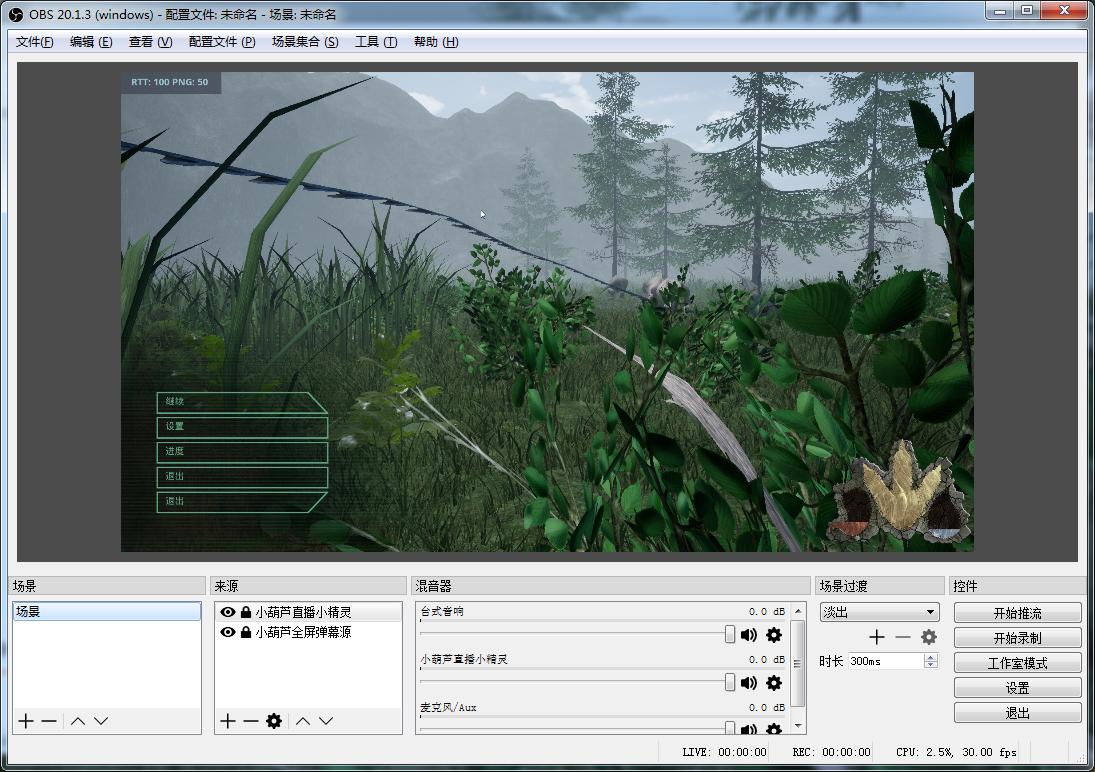Open the 工具 menu
The image size is (1095, 772).
click(376, 42)
